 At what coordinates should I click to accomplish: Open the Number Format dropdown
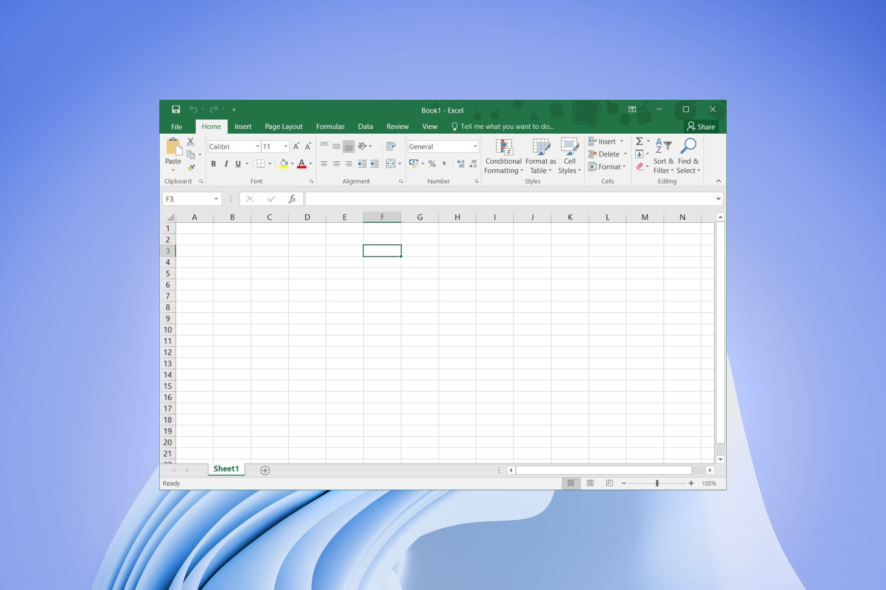(x=474, y=146)
